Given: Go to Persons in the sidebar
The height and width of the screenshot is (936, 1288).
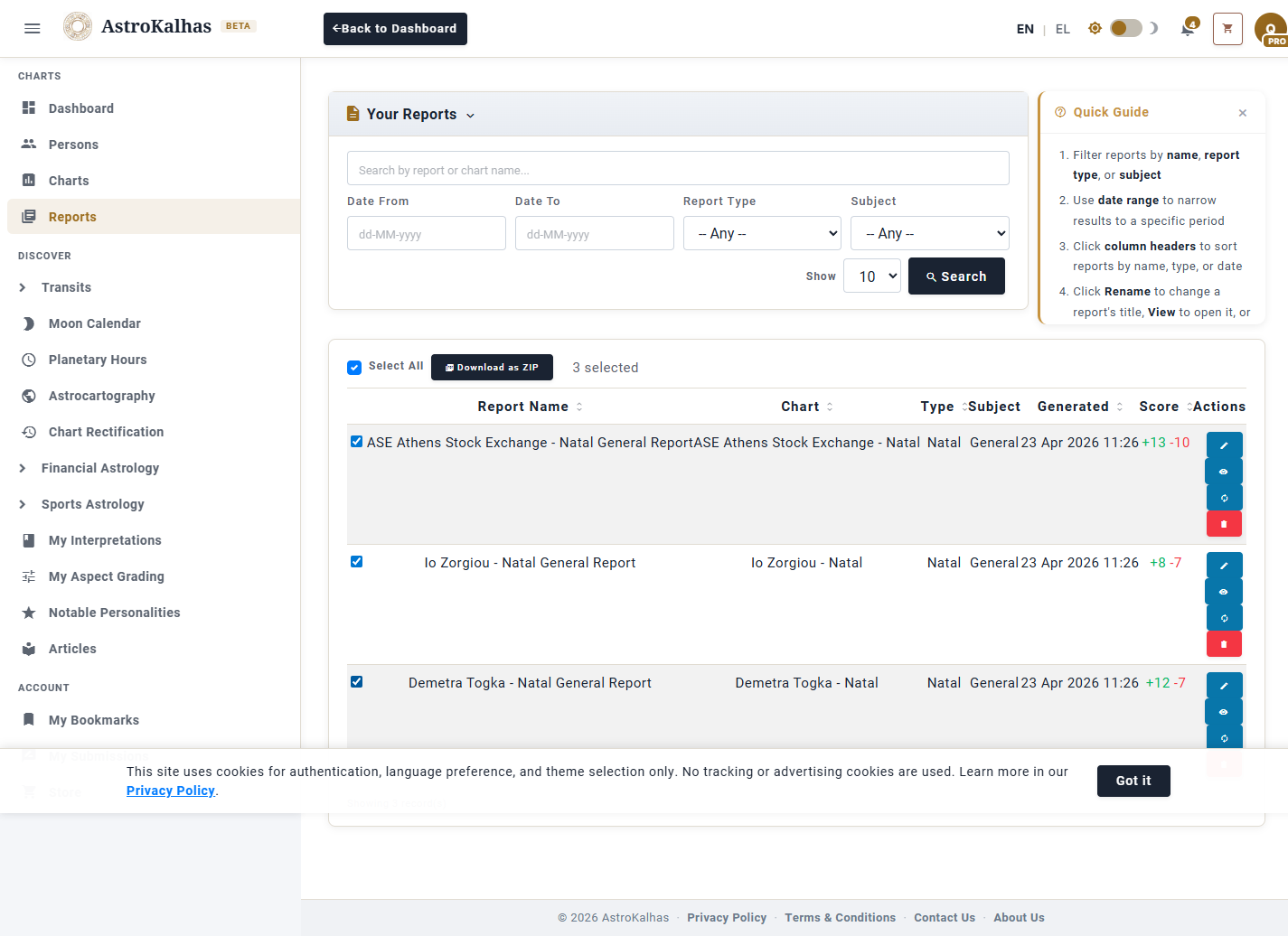Looking at the screenshot, I should pos(73,145).
